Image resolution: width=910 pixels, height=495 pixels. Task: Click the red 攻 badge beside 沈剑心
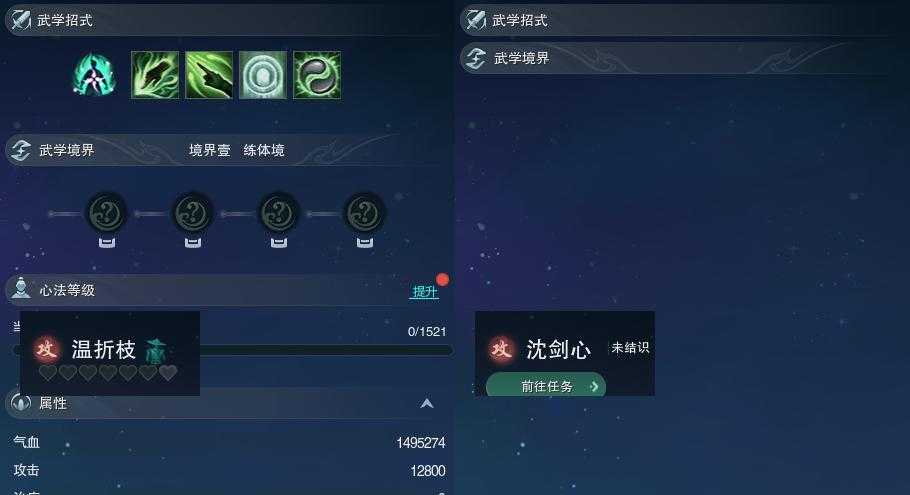click(501, 349)
